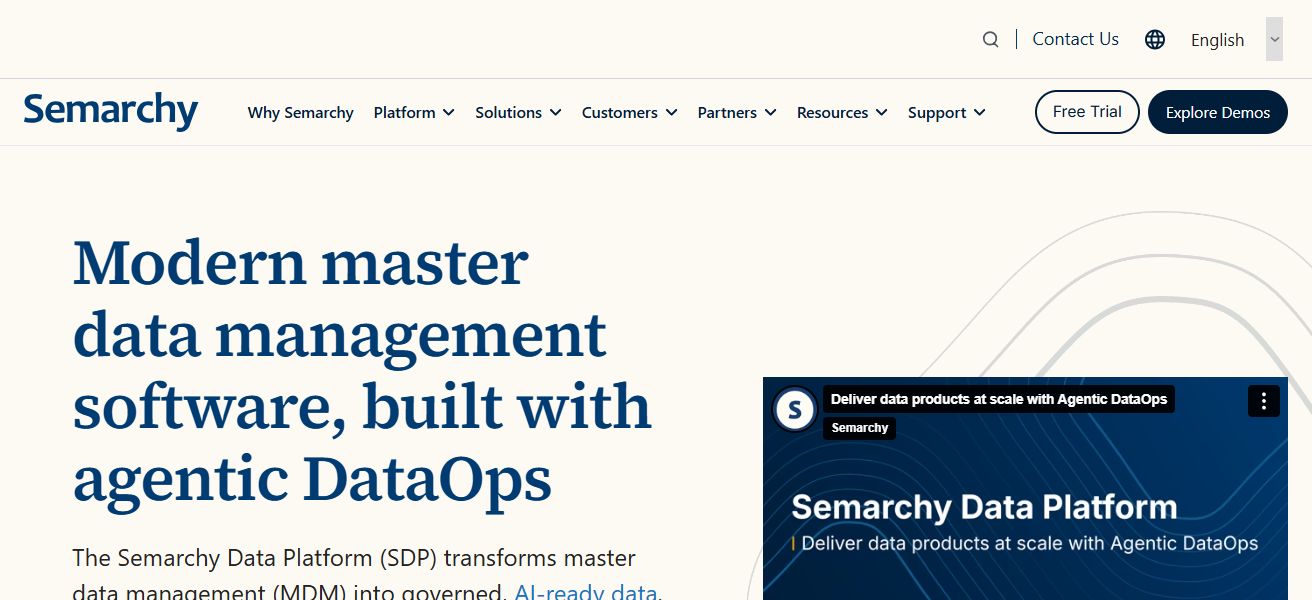Viewport: 1312px width, 600px height.
Task: Go to Why Semarchy page
Action: [x=300, y=113]
